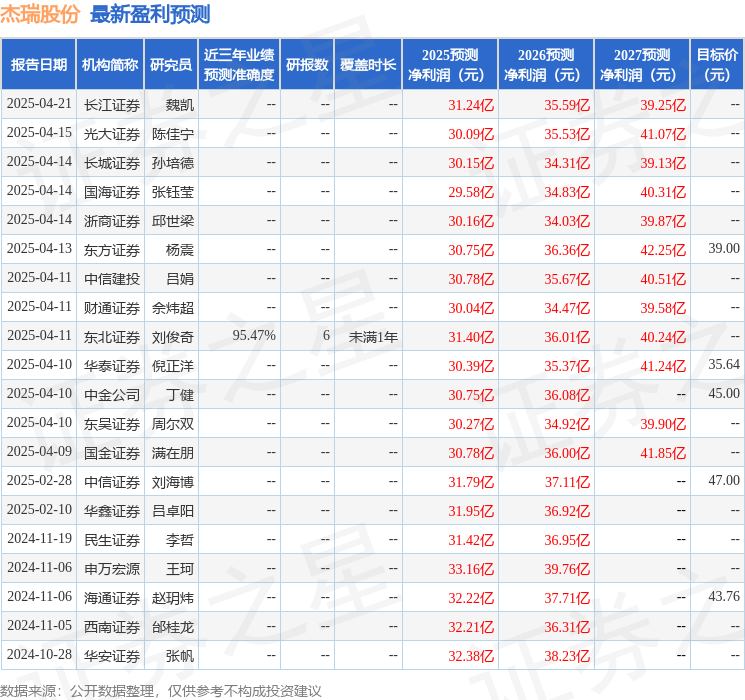Click the 2025-04-21 report date
The width and height of the screenshot is (745, 700).
[x=39, y=104]
